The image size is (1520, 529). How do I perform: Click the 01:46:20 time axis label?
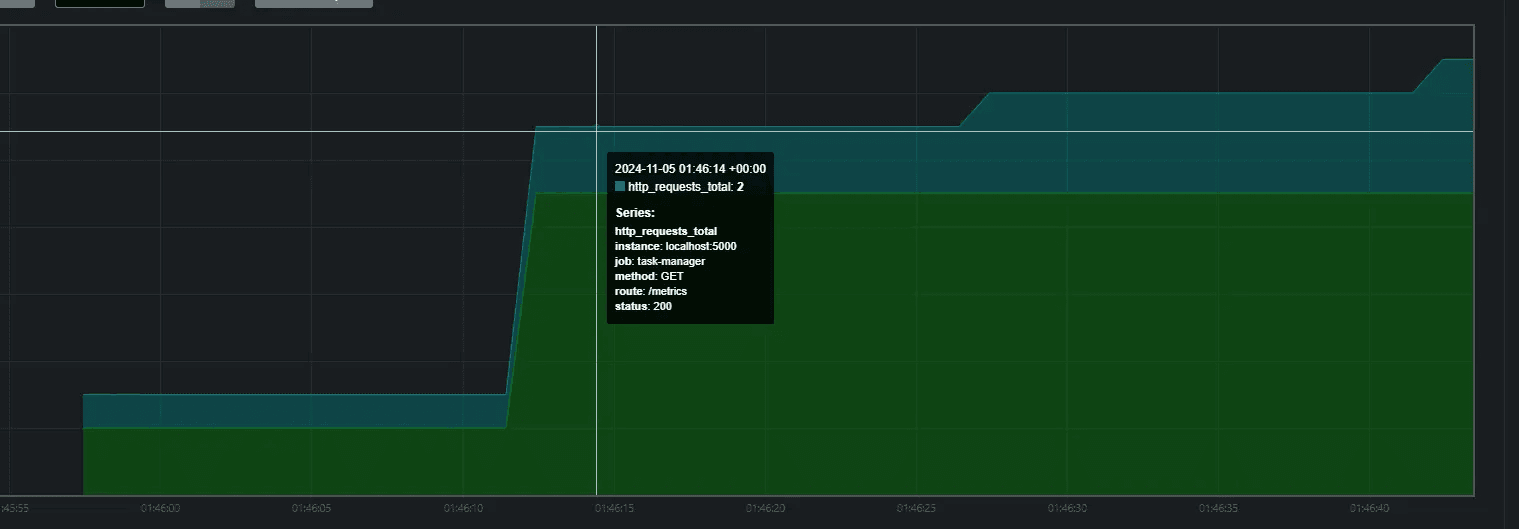(765, 508)
